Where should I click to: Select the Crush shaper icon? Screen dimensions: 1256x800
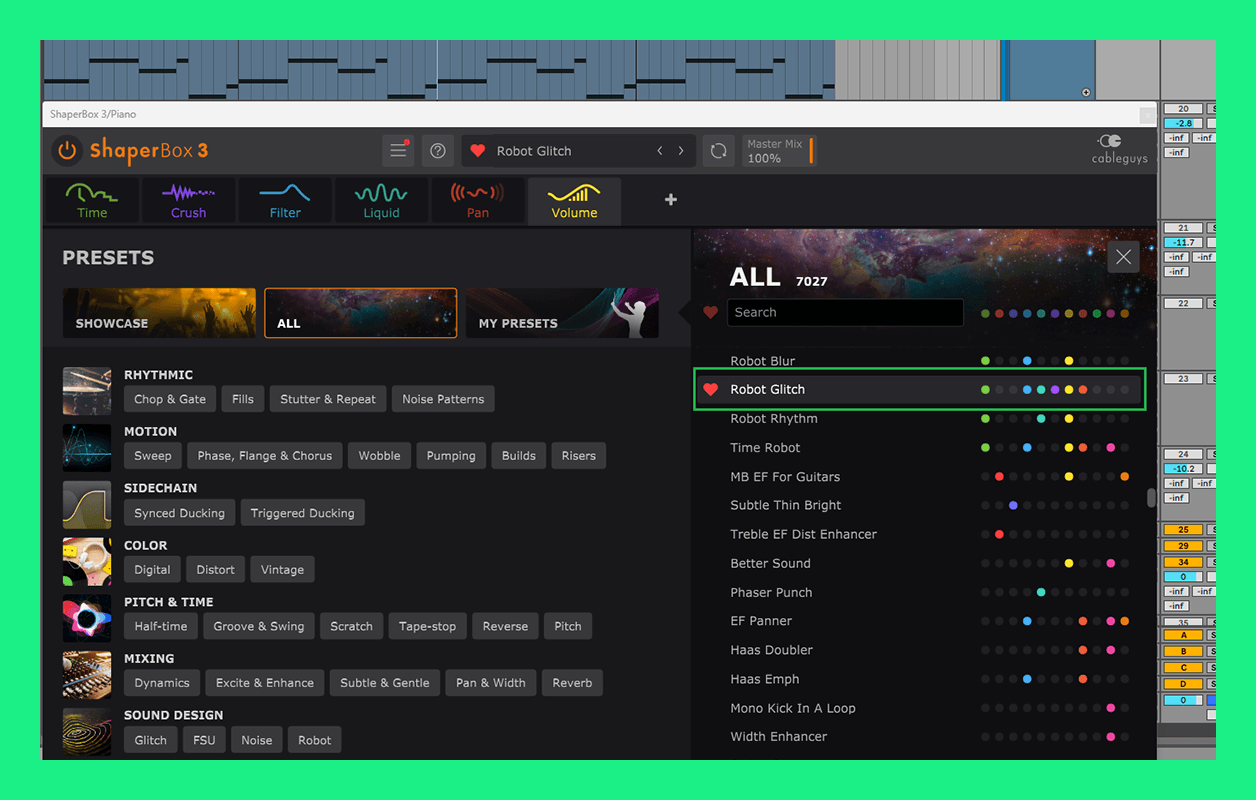[188, 200]
